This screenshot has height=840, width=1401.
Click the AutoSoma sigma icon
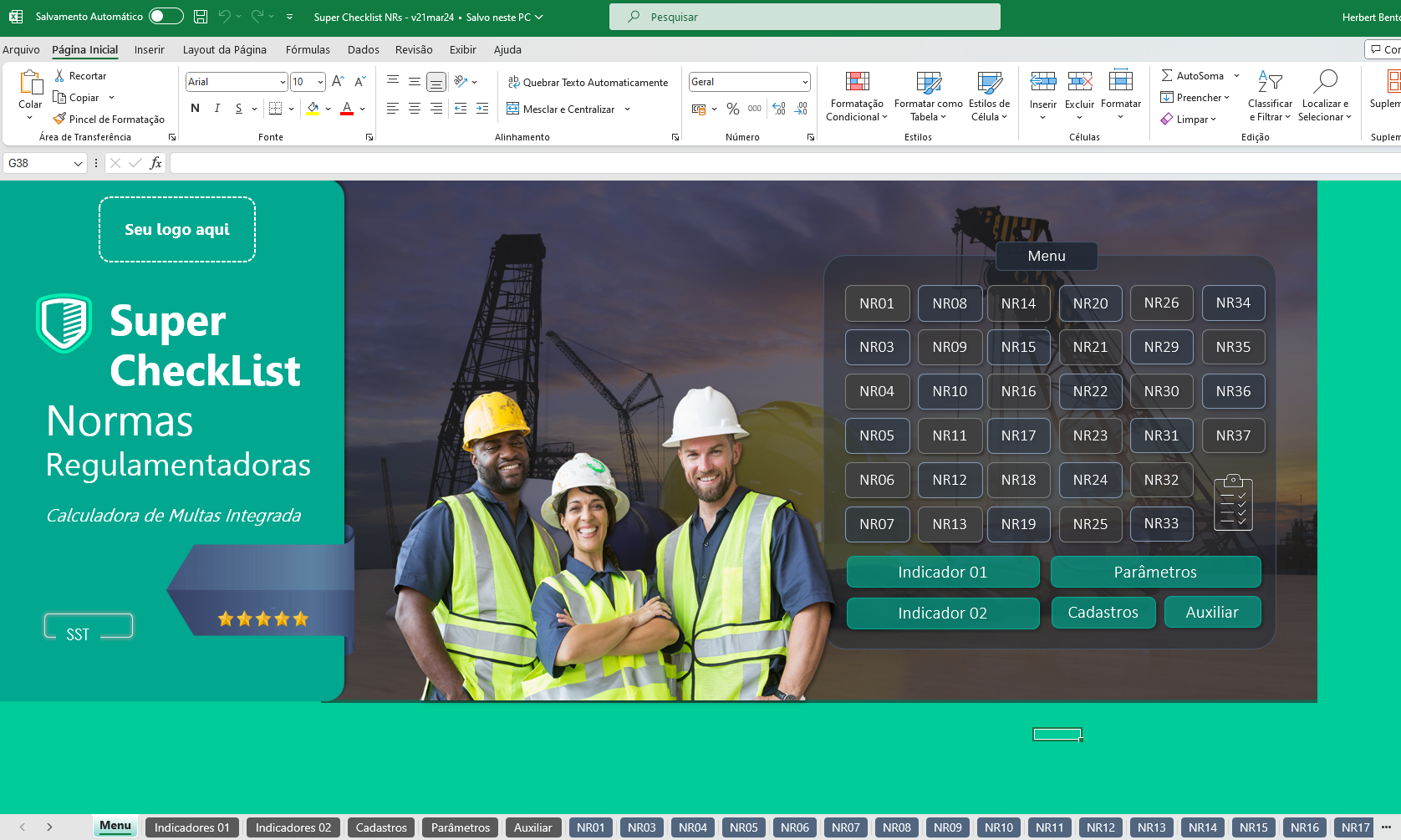(x=1167, y=75)
